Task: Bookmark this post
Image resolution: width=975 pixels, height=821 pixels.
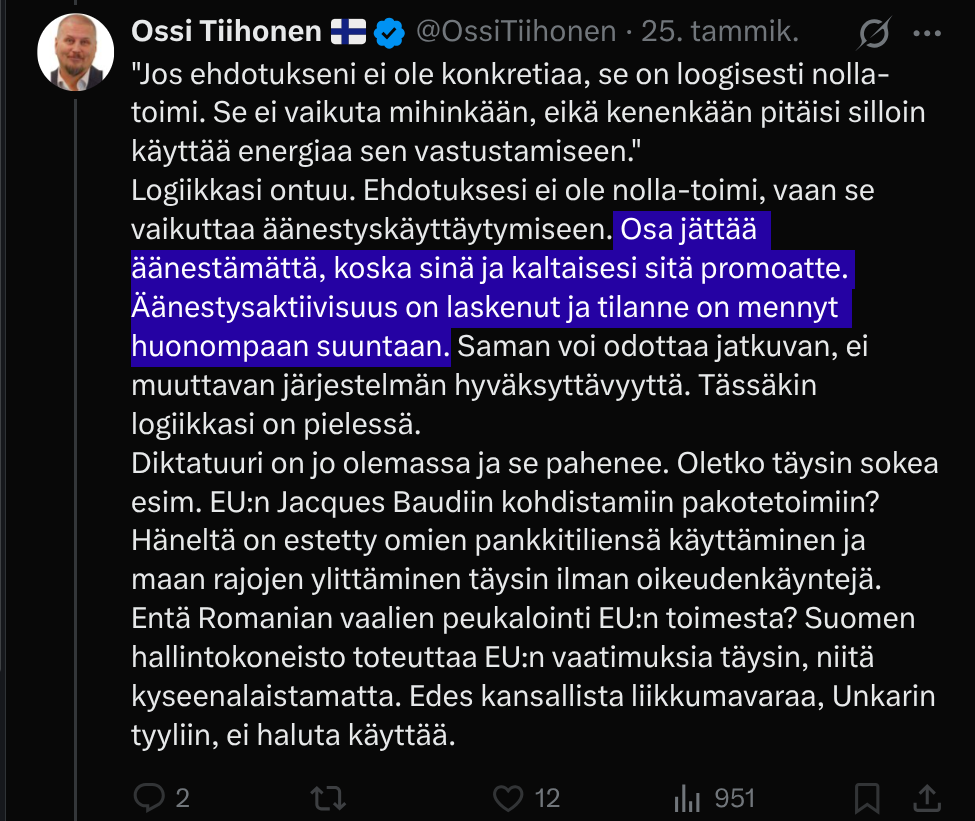Action: (x=867, y=797)
